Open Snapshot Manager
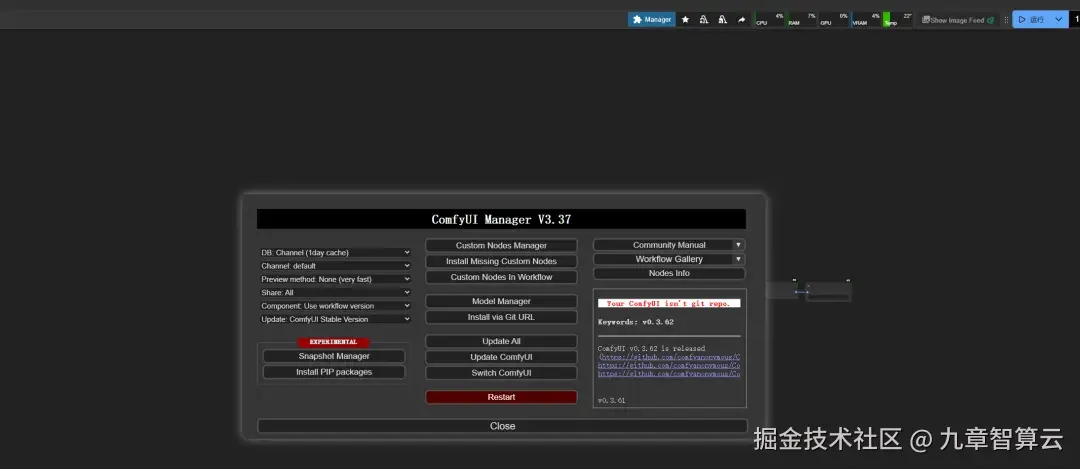This screenshot has width=1080, height=469. coord(334,356)
